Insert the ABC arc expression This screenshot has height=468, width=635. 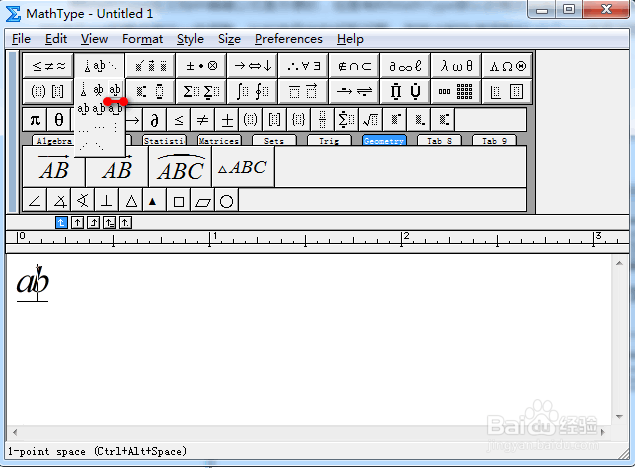180,167
